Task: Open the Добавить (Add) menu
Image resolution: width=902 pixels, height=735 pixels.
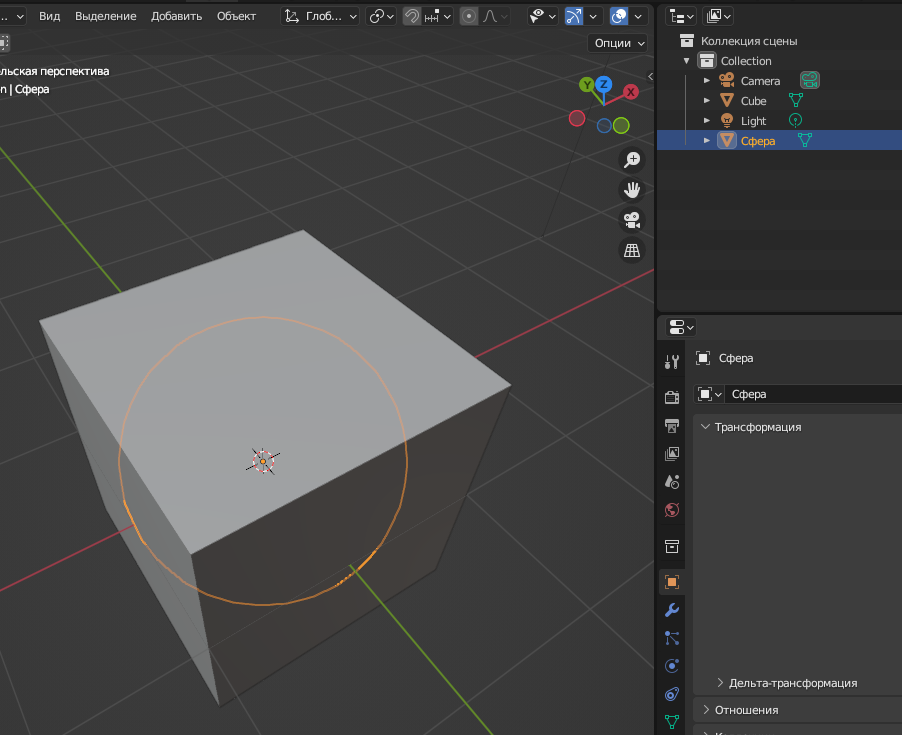Action: pyautogui.click(x=176, y=16)
